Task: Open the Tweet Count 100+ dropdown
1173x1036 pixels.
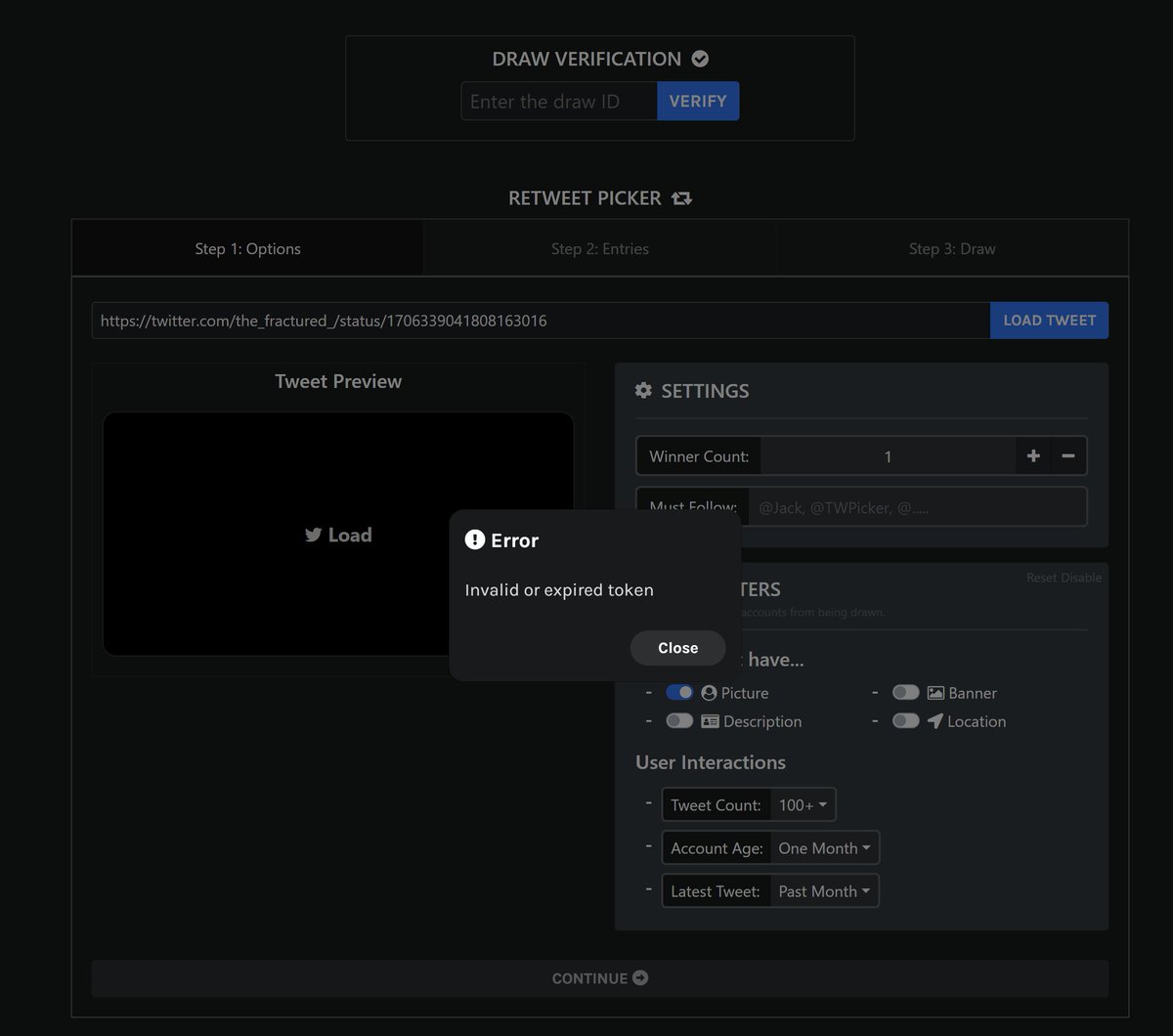Action: [803, 804]
